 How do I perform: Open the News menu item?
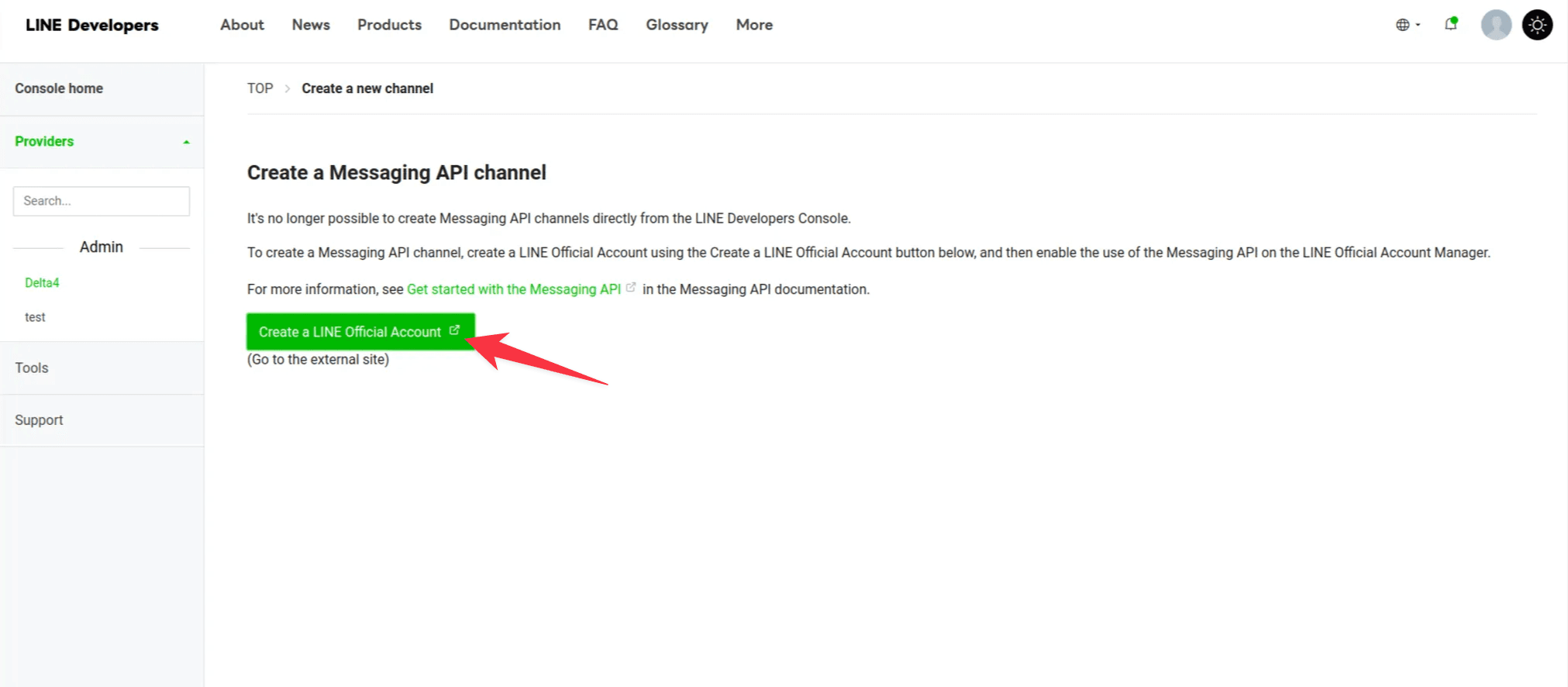coord(311,25)
